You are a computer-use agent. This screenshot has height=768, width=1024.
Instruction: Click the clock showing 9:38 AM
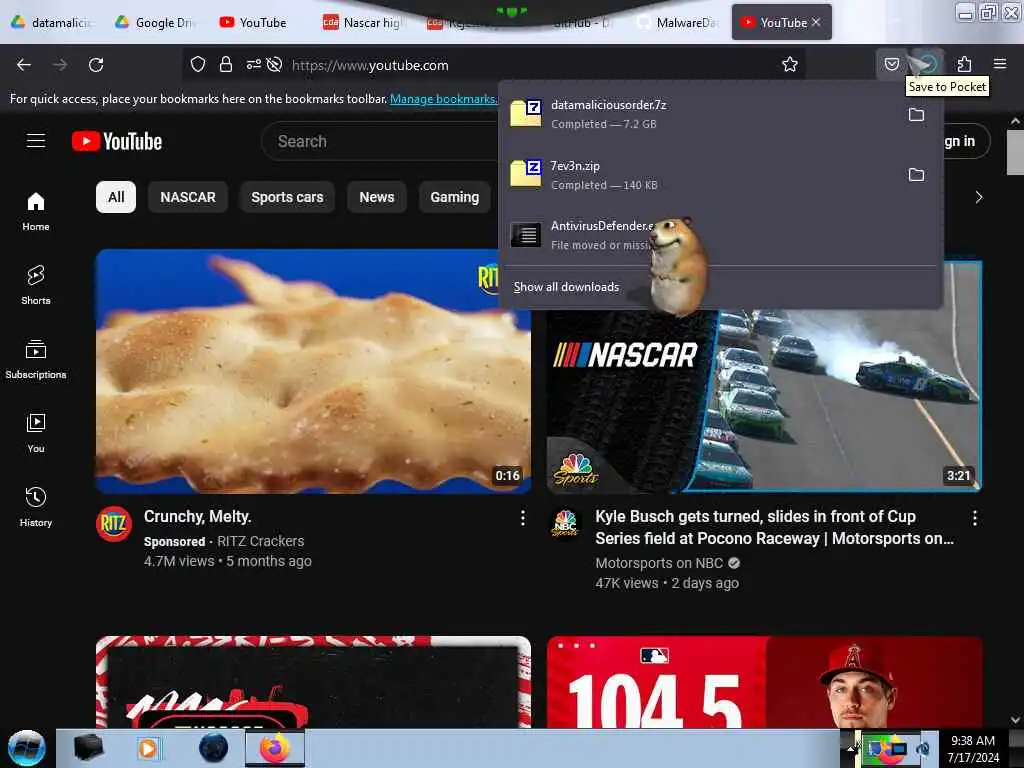[x=972, y=741]
